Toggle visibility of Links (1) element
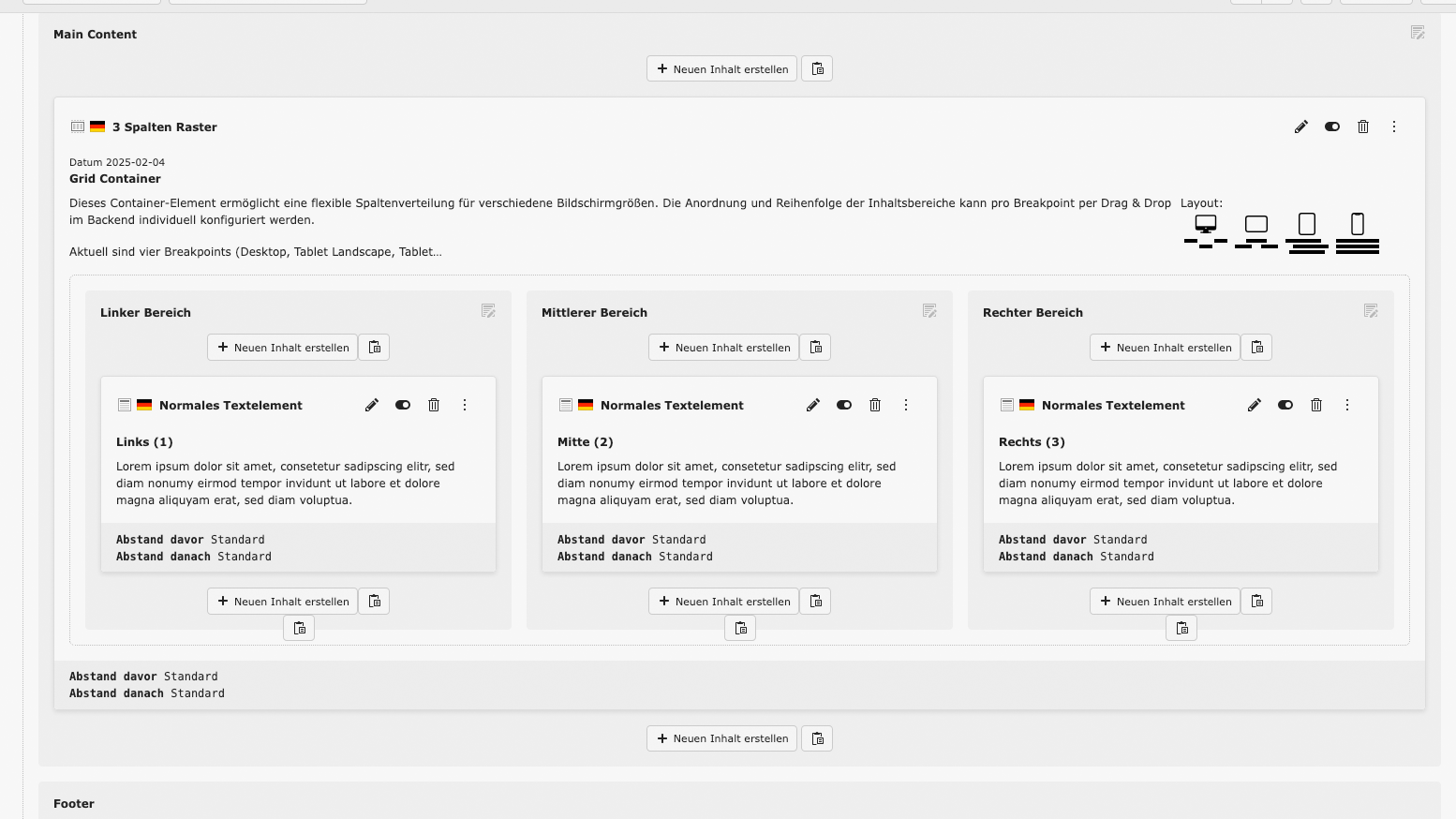This screenshot has height=819, width=1456. point(403,405)
